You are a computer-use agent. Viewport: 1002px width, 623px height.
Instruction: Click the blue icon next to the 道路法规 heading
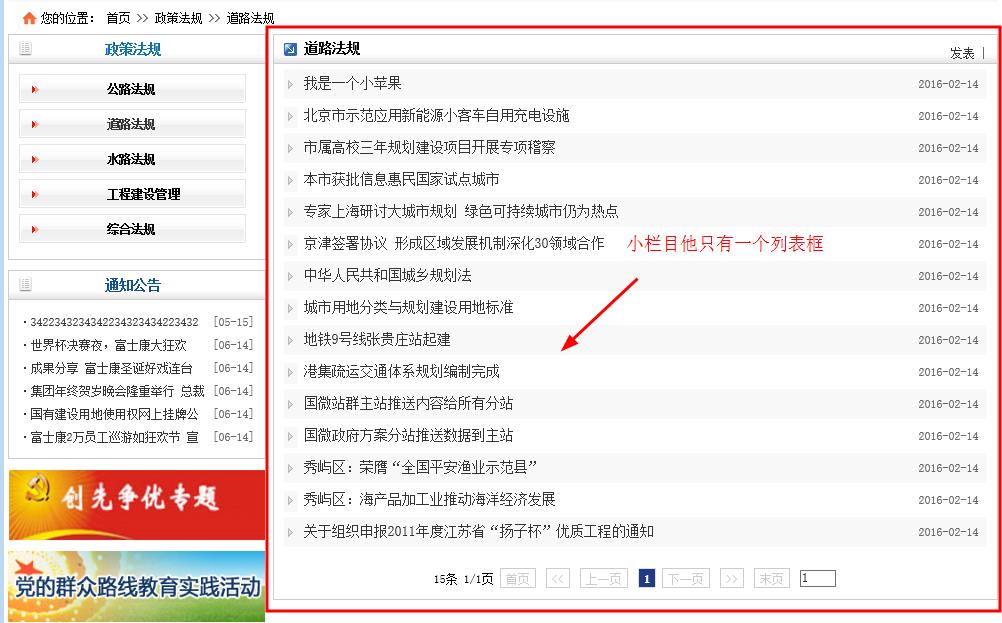coord(290,49)
